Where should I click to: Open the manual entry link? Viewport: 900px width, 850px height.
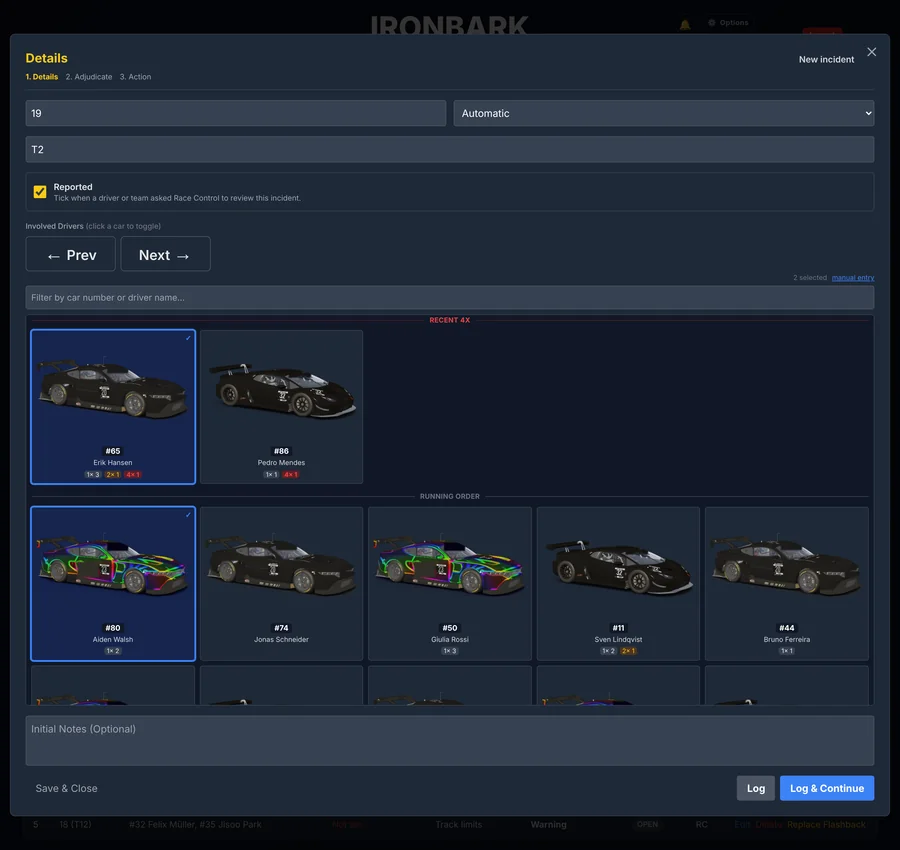(852, 278)
